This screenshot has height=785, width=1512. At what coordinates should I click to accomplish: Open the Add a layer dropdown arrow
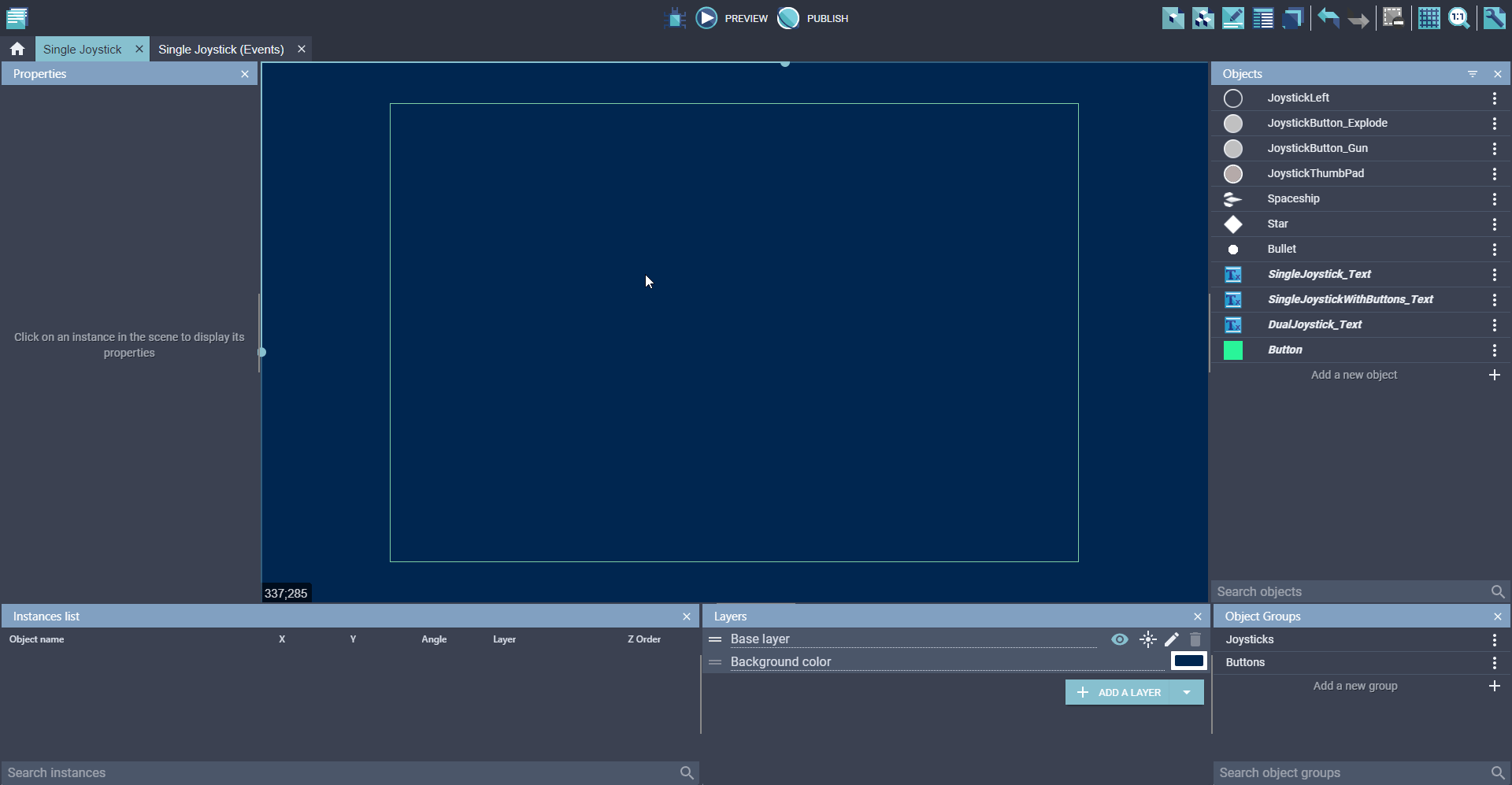1187,692
